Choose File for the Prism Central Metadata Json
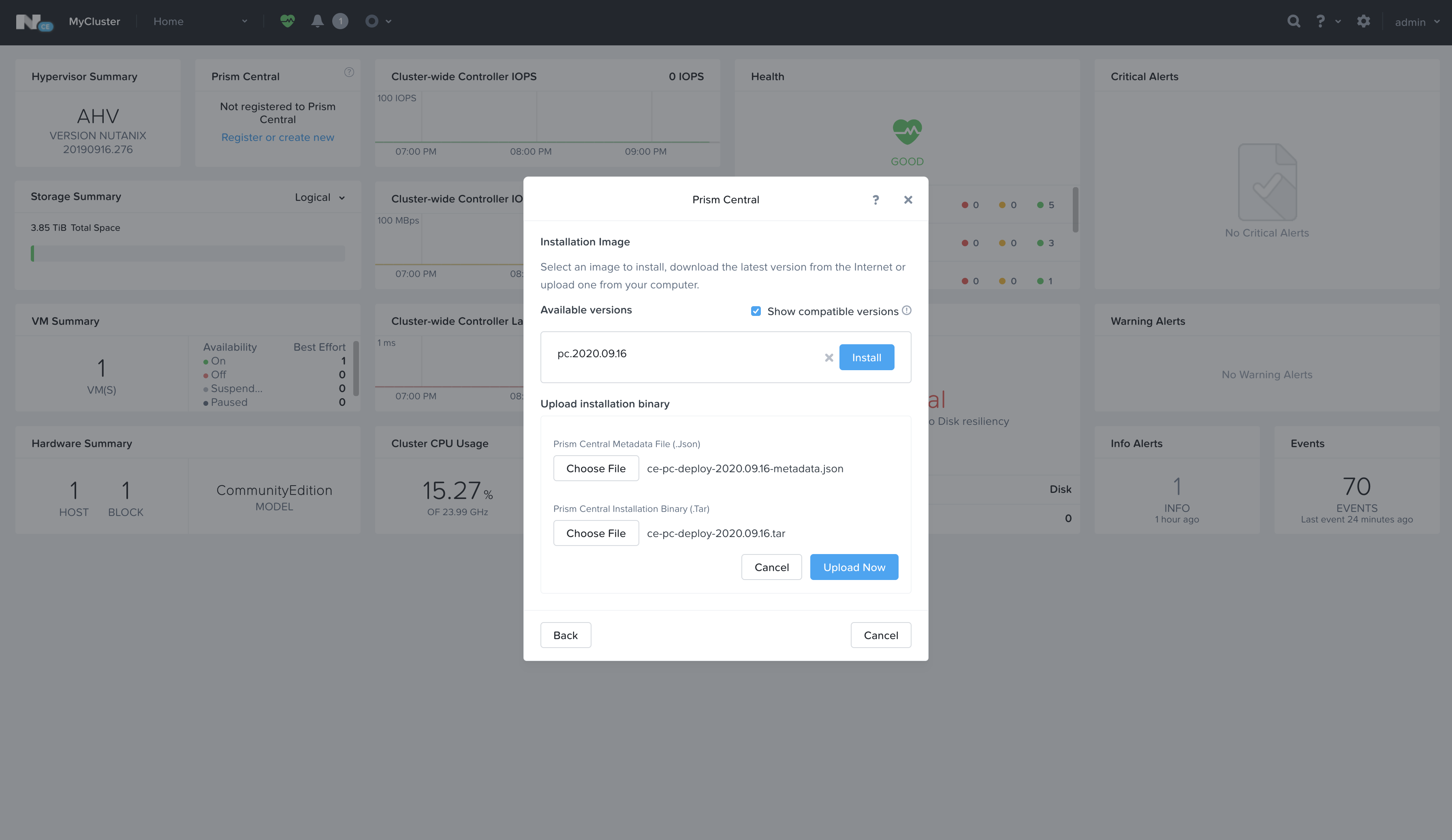1452x840 pixels. pyautogui.click(x=596, y=468)
